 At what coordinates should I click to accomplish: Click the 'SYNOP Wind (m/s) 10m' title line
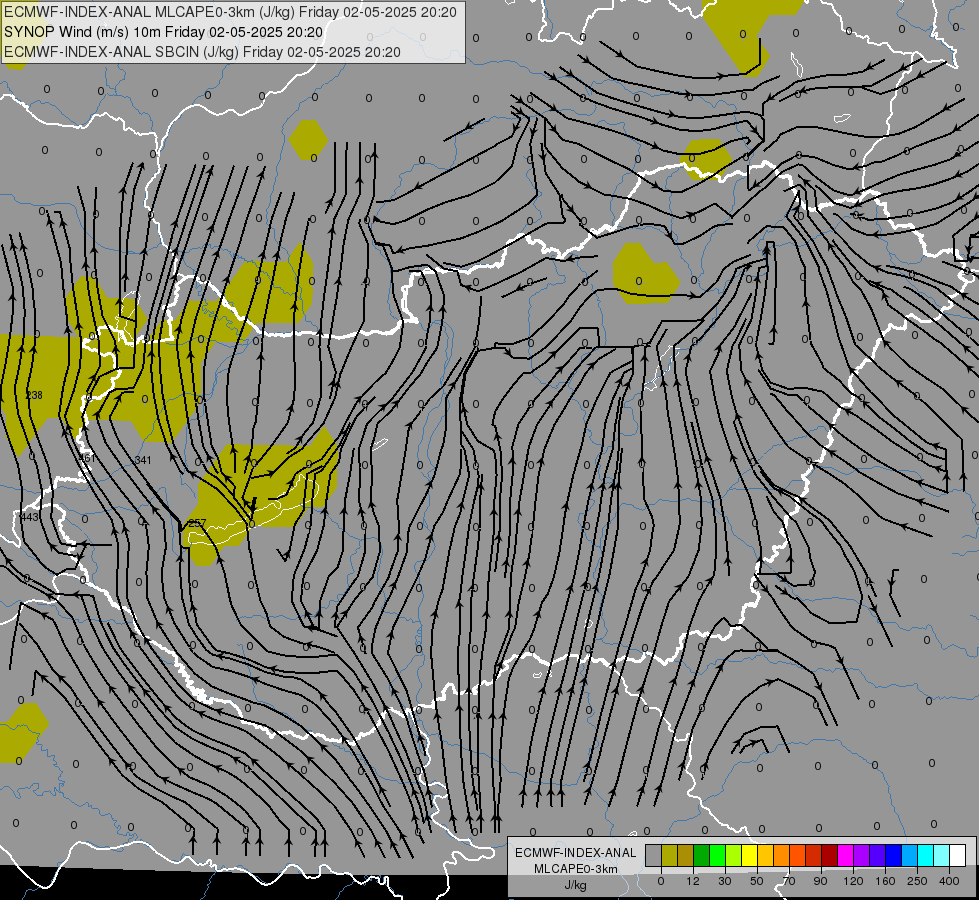pyautogui.click(x=164, y=32)
